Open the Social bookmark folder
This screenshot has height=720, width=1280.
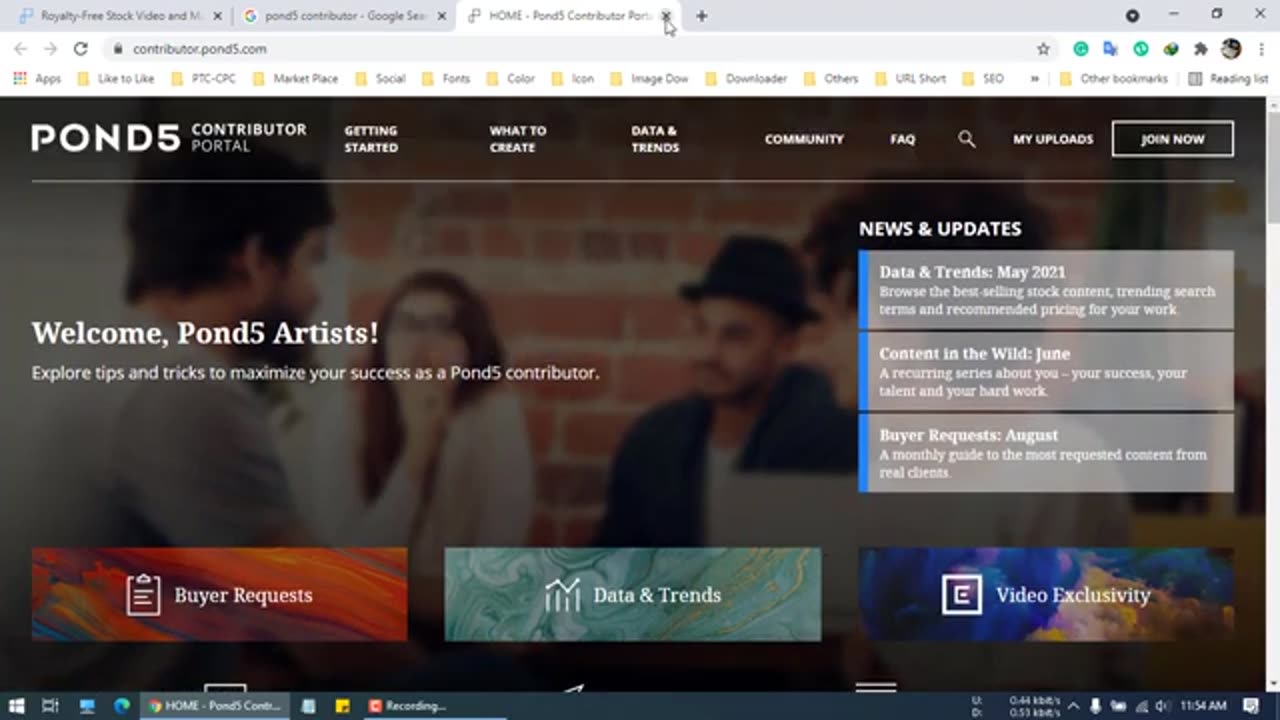click(x=380, y=78)
